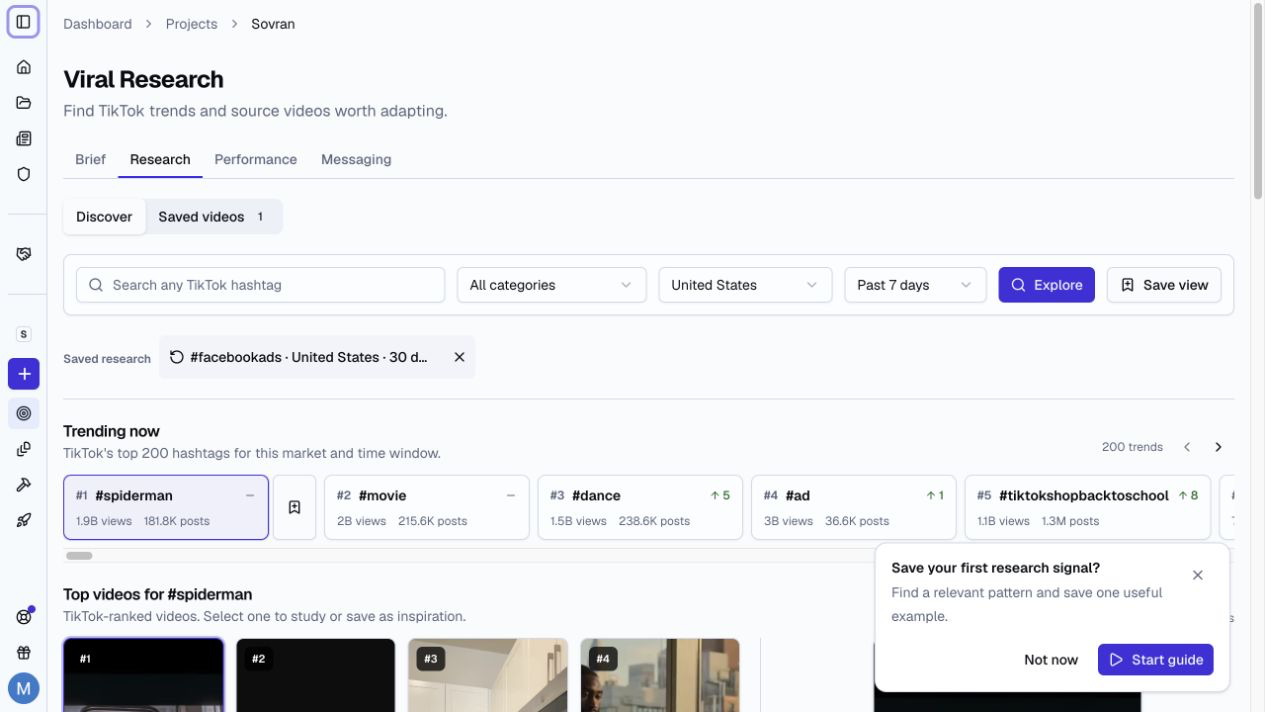This screenshot has height=712, width=1265.
Task: Open the #4 ranked video thumbnail
Action: coord(660,675)
